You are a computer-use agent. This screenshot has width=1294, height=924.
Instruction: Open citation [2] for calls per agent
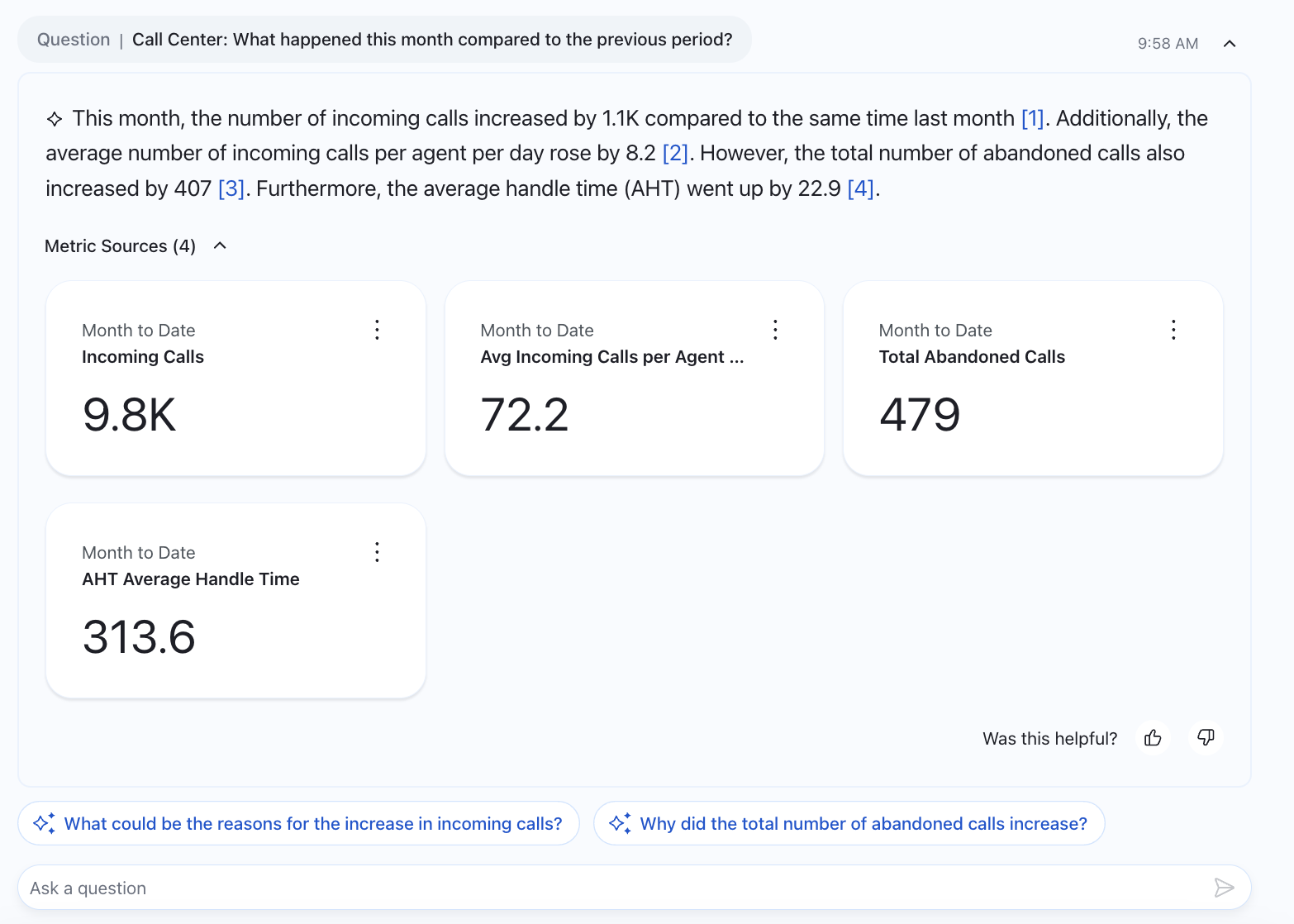coord(675,153)
